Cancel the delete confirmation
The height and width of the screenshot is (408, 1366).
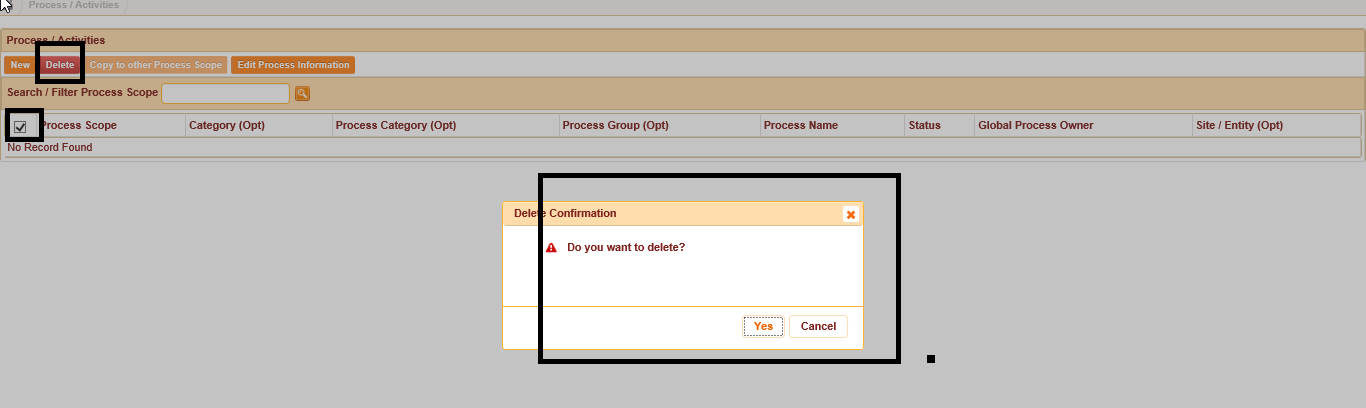coord(818,326)
